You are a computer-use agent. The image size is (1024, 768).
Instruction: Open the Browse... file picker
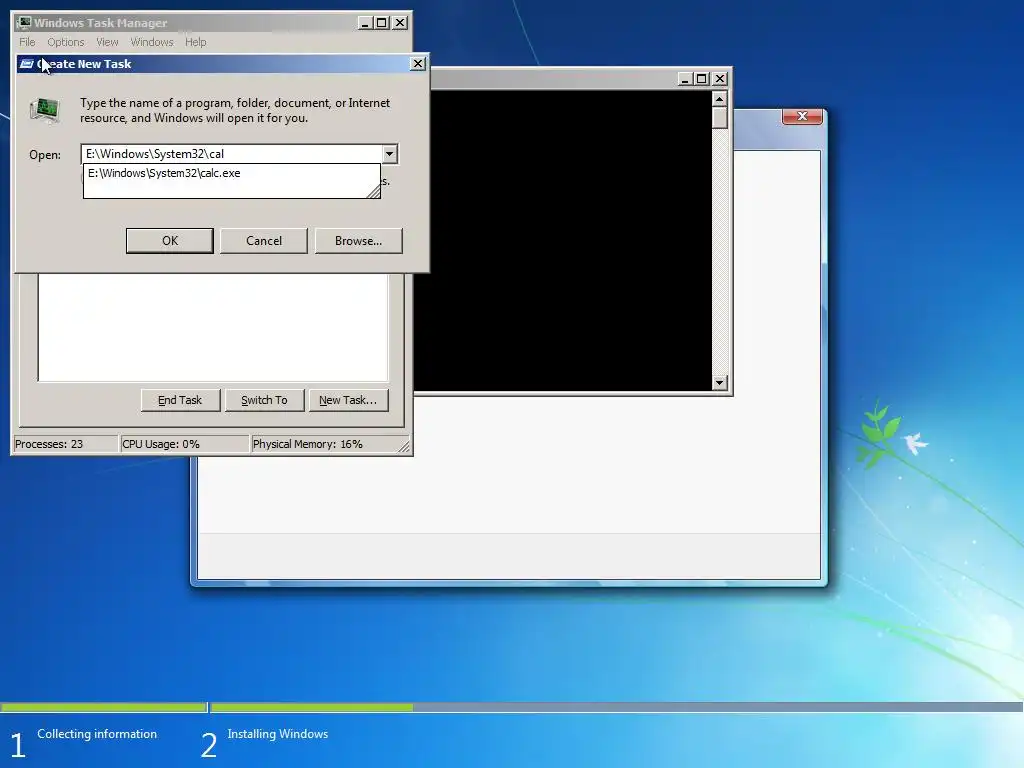pyautogui.click(x=359, y=241)
